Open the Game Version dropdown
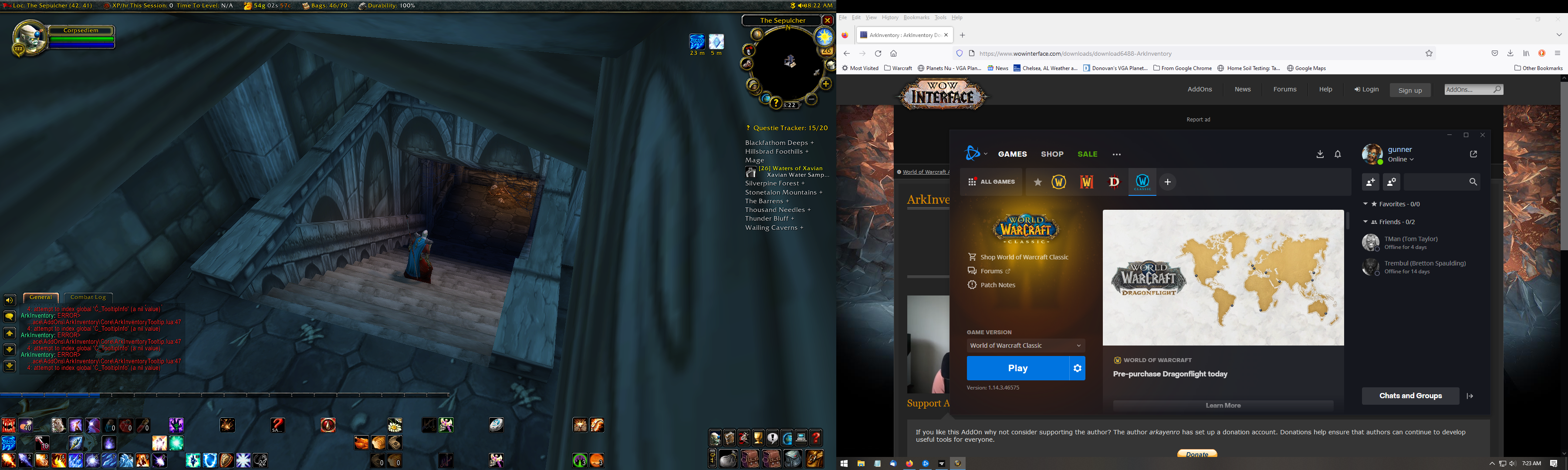The height and width of the screenshot is (470, 1568). [1026, 346]
